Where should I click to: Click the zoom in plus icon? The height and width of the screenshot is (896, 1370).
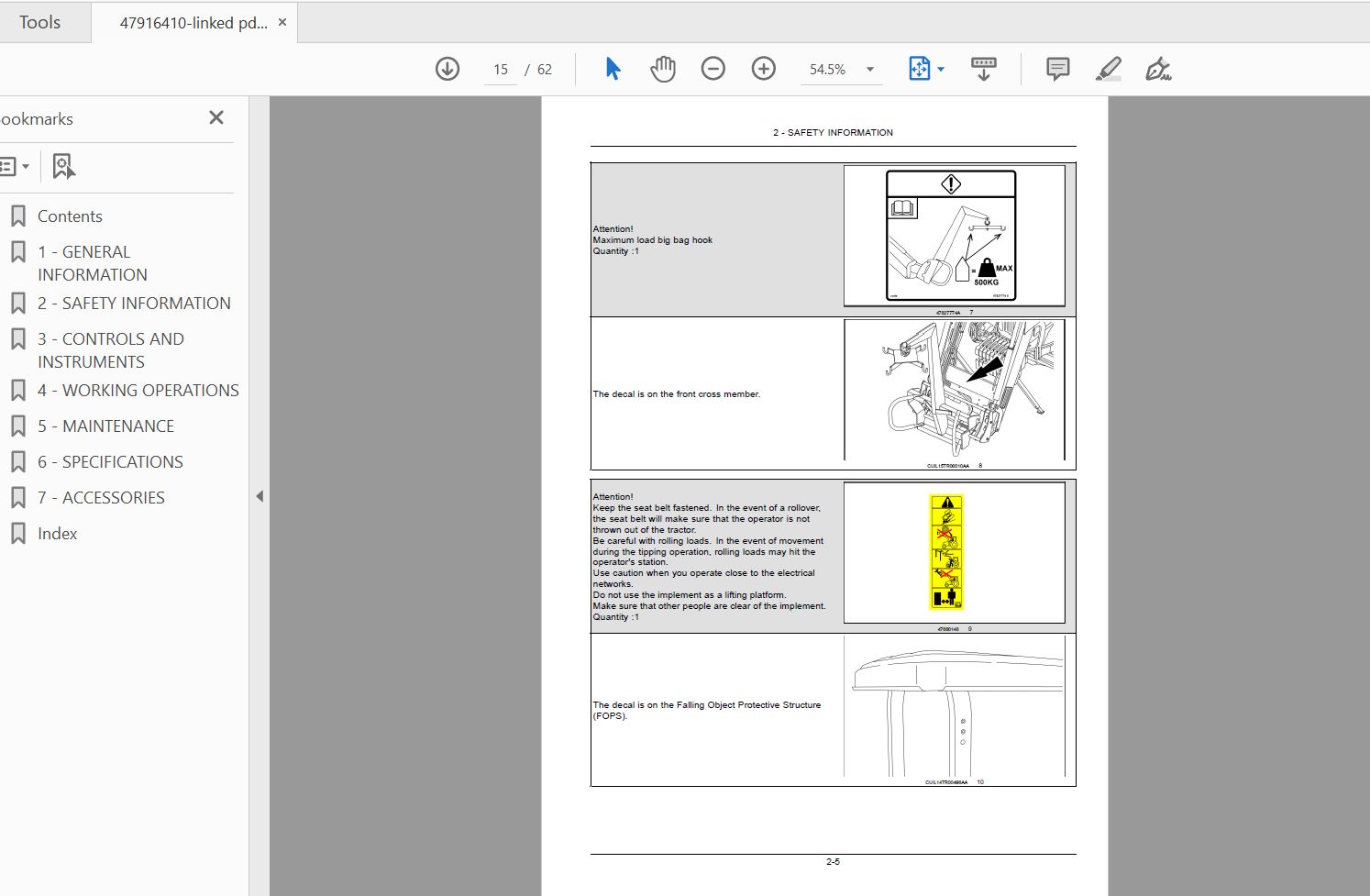(x=763, y=69)
